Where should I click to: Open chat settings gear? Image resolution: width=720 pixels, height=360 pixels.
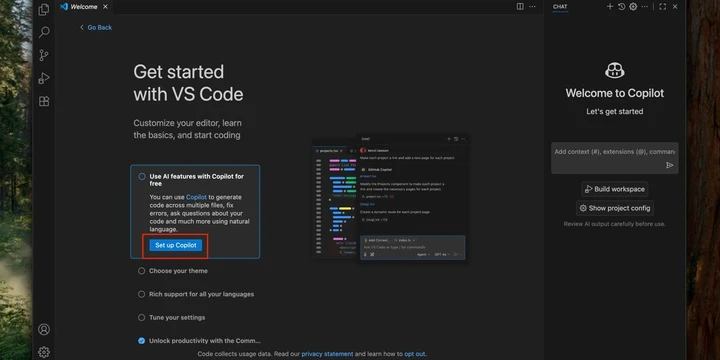[x=633, y=6]
